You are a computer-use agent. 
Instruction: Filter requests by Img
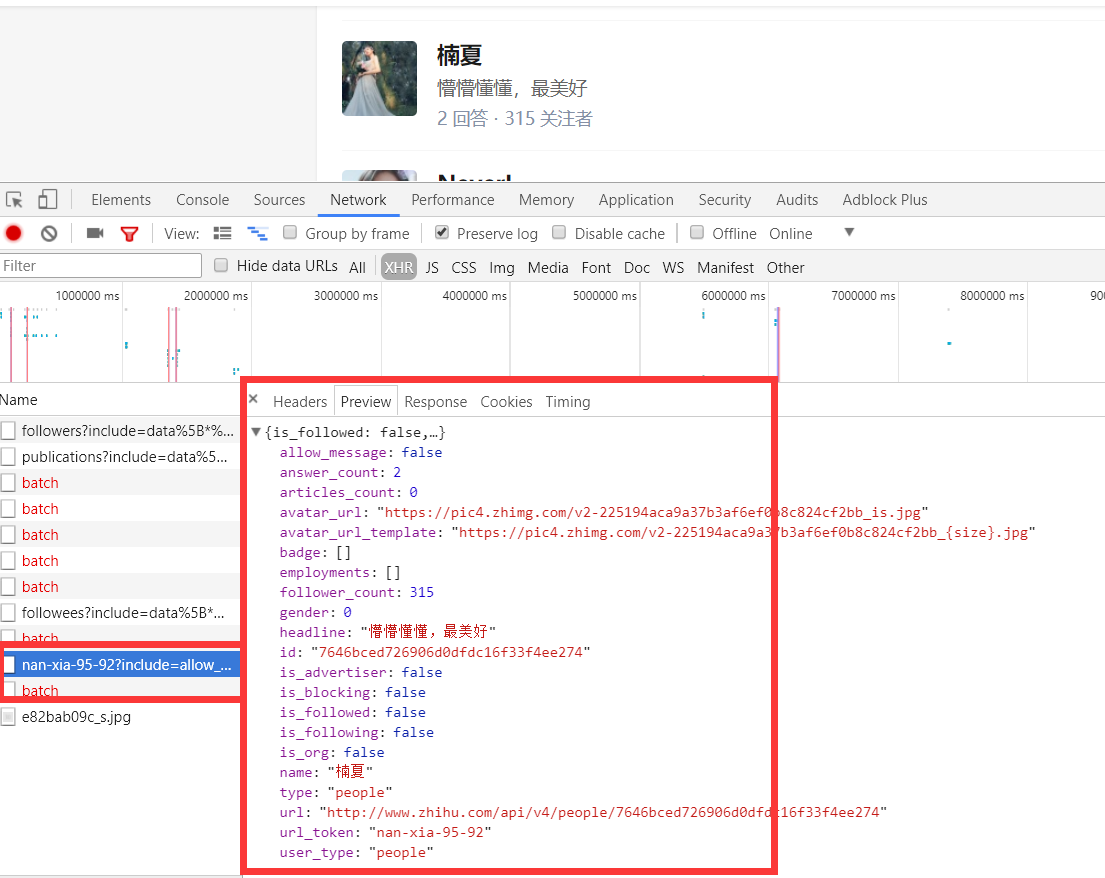point(502,268)
